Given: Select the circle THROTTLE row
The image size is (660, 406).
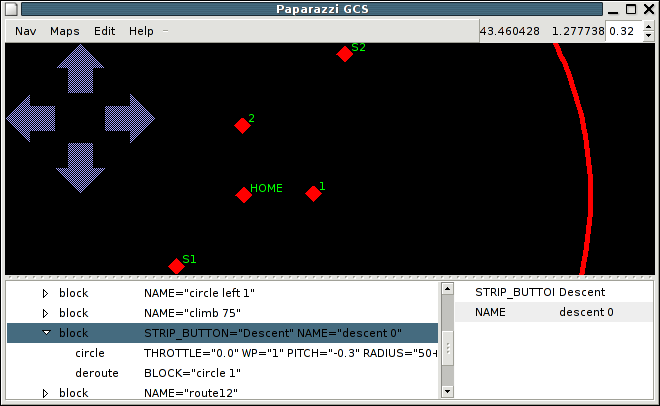Looking at the screenshot, I should (x=222, y=353).
